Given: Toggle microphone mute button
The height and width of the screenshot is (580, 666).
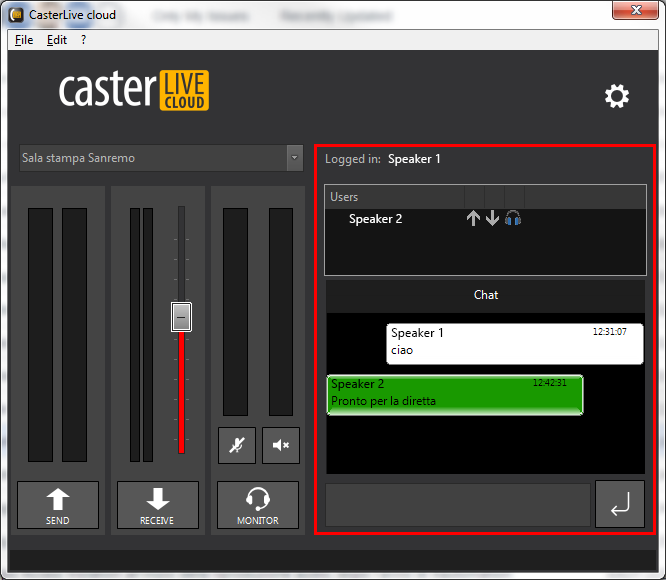Looking at the screenshot, I should pos(237,445).
